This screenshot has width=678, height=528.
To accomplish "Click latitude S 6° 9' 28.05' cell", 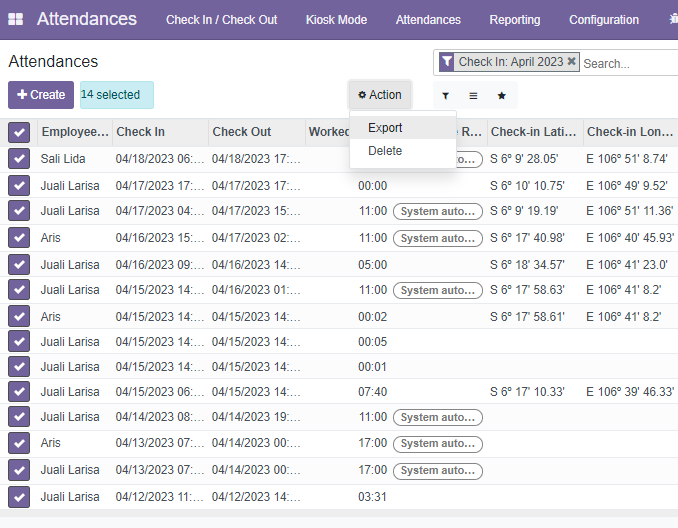I will [524, 159].
